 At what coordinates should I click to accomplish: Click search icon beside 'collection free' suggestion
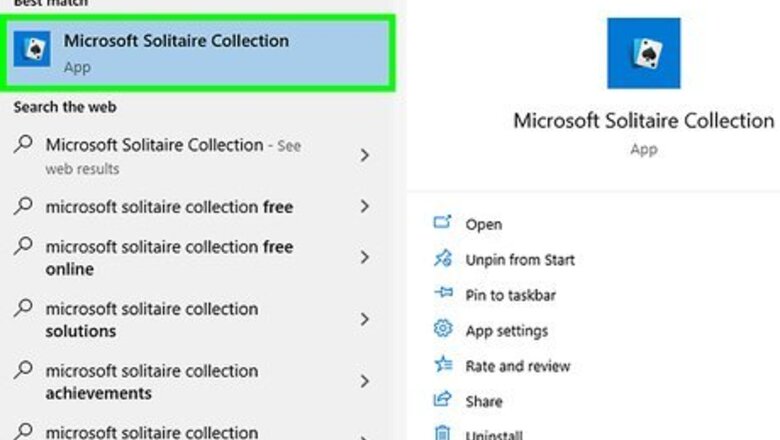[x=23, y=205]
